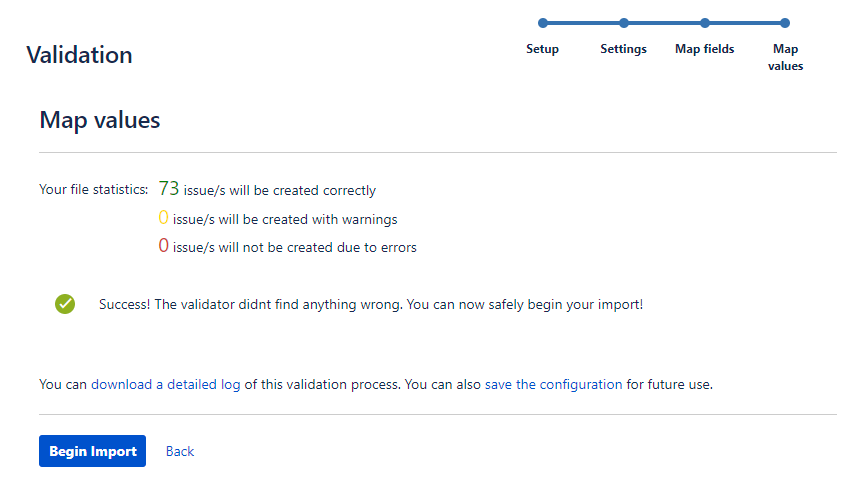
Task: Open the download a detailed log link
Action: coord(165,384)
